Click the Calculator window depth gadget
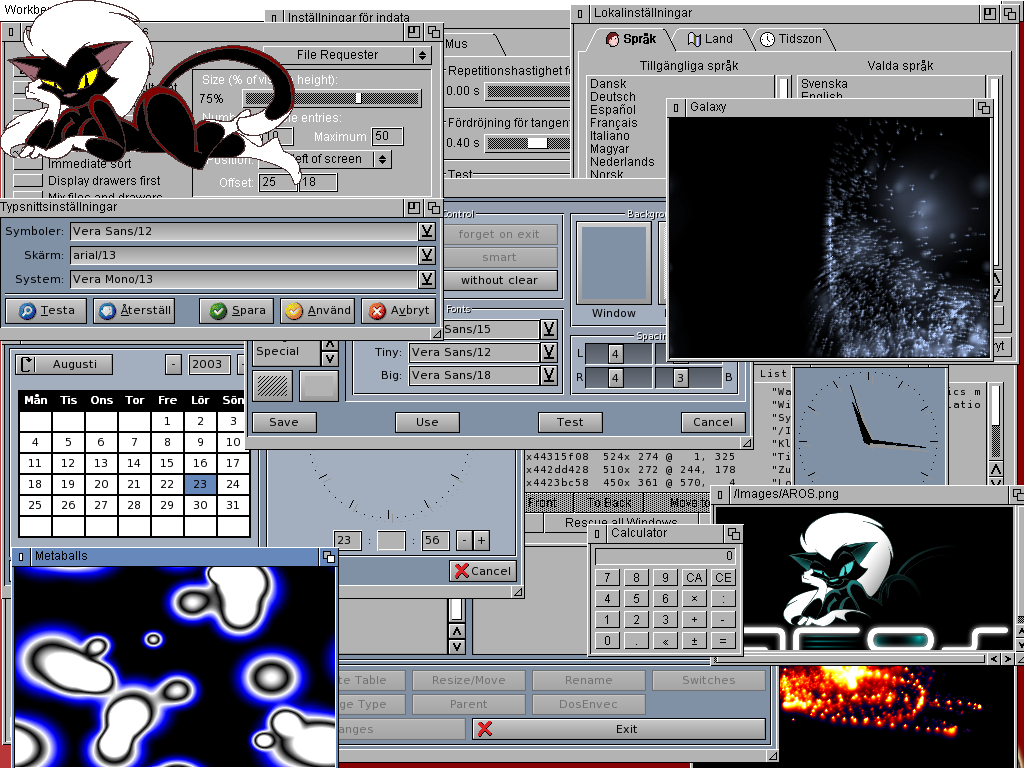Image resolution: width=1024 pixels, height=768 pixels. point(733,534)
